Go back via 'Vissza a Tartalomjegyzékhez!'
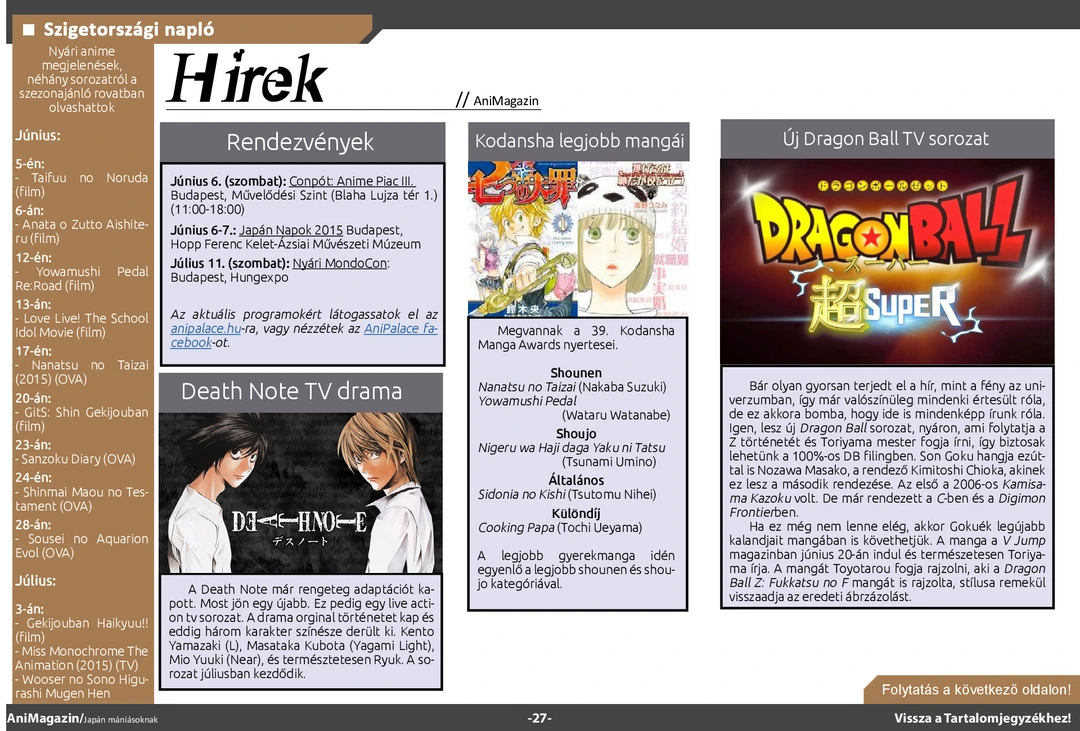 (982, 718)
